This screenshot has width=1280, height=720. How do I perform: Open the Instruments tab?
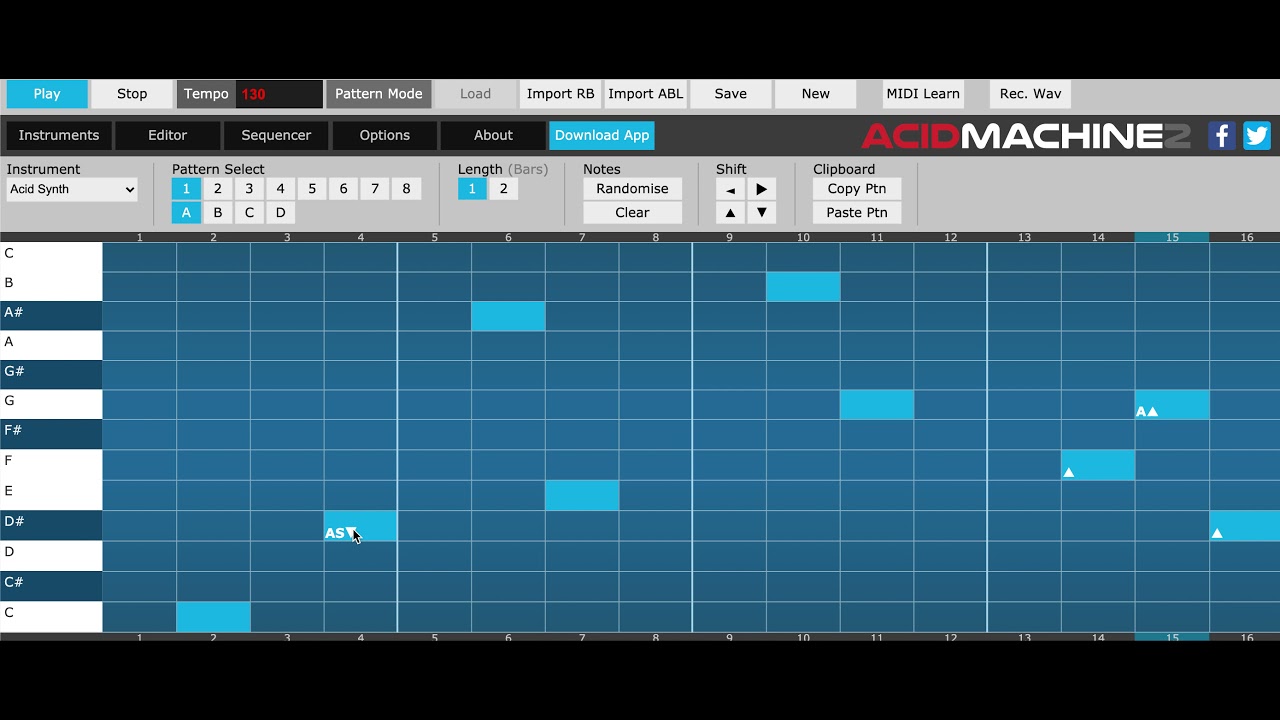(59, 135)
